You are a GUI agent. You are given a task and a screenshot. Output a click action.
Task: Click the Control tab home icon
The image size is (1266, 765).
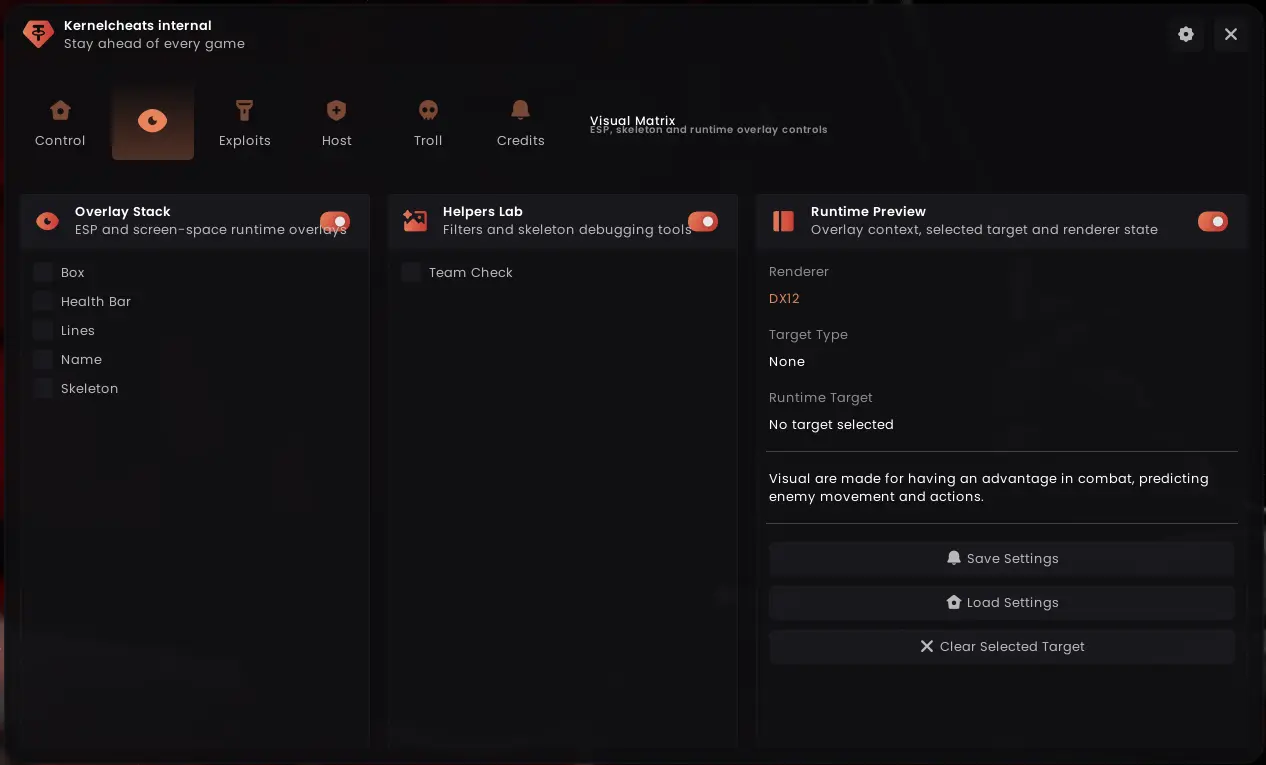pyautogui.click(x=60, y=110)
